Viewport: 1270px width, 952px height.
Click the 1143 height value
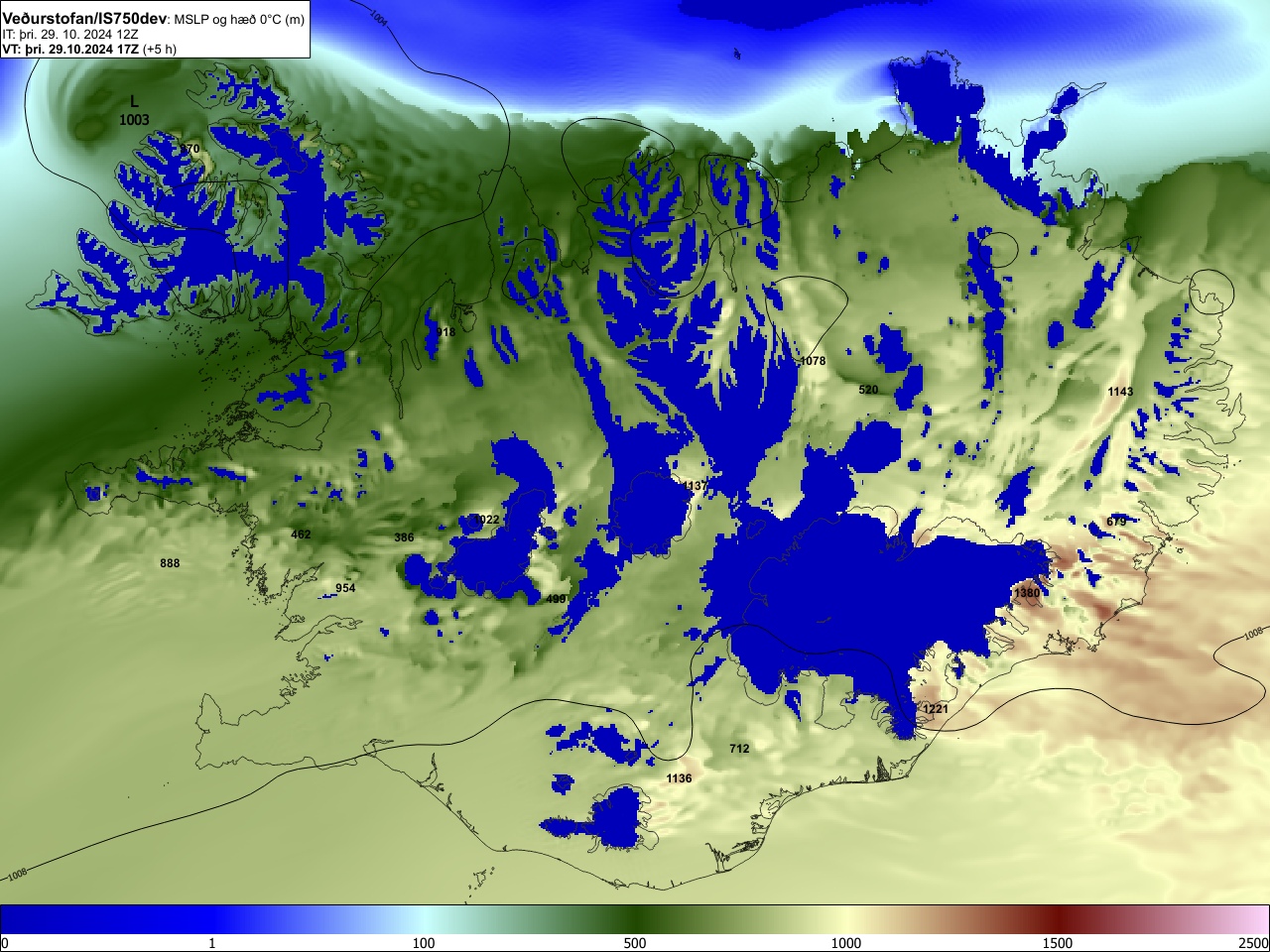[1120, 392]
